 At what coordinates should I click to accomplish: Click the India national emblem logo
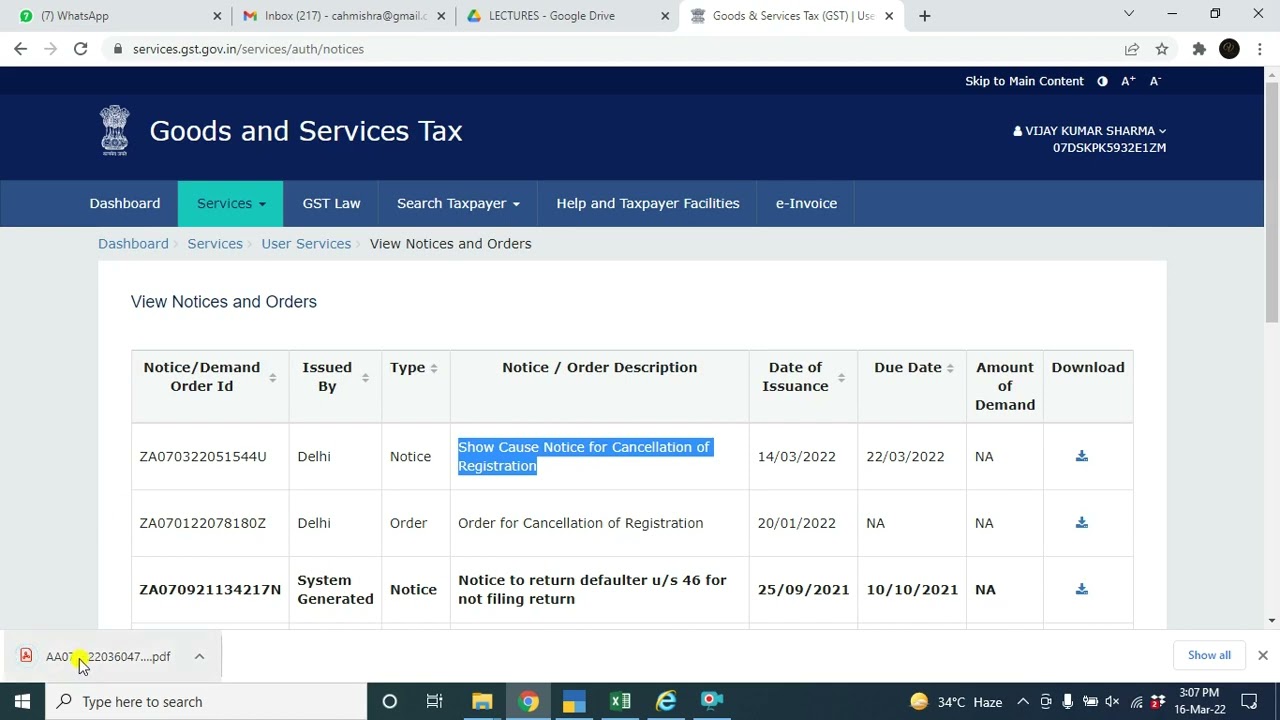[x=115, y=130]
